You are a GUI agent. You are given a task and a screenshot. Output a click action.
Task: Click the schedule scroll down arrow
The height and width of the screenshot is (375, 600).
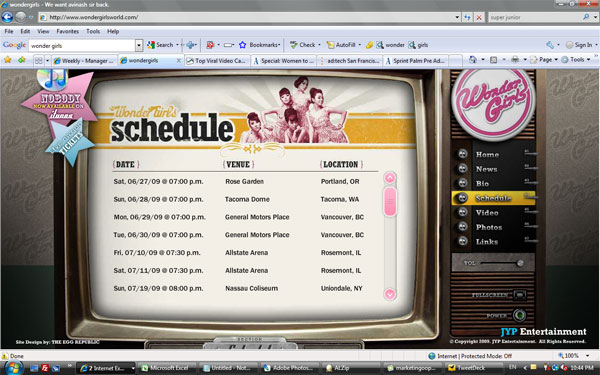pyautogui.click(x=390, y=294)
